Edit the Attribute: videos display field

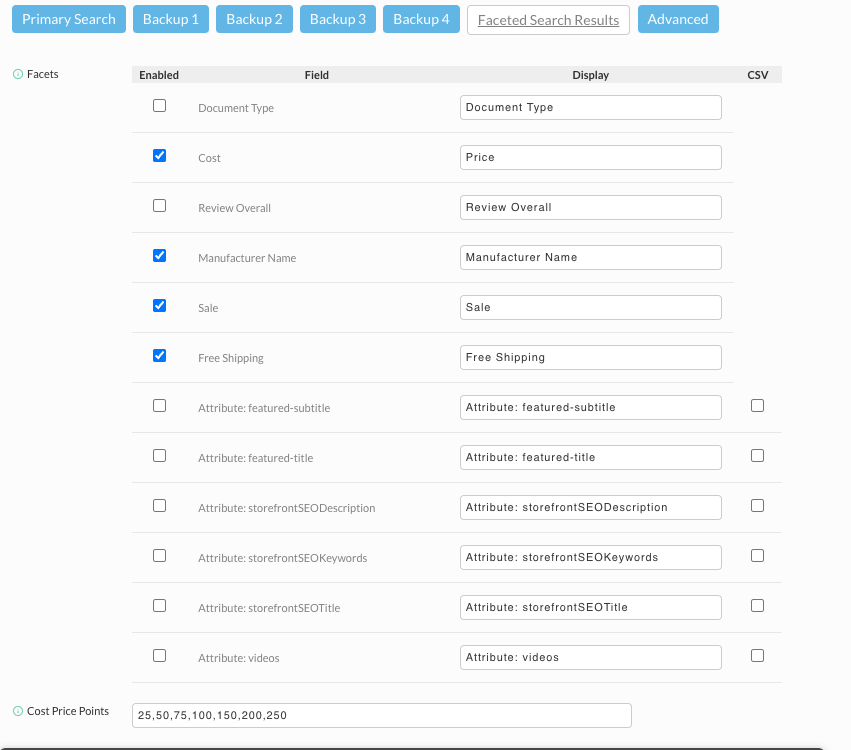click(x=590, y=657)
